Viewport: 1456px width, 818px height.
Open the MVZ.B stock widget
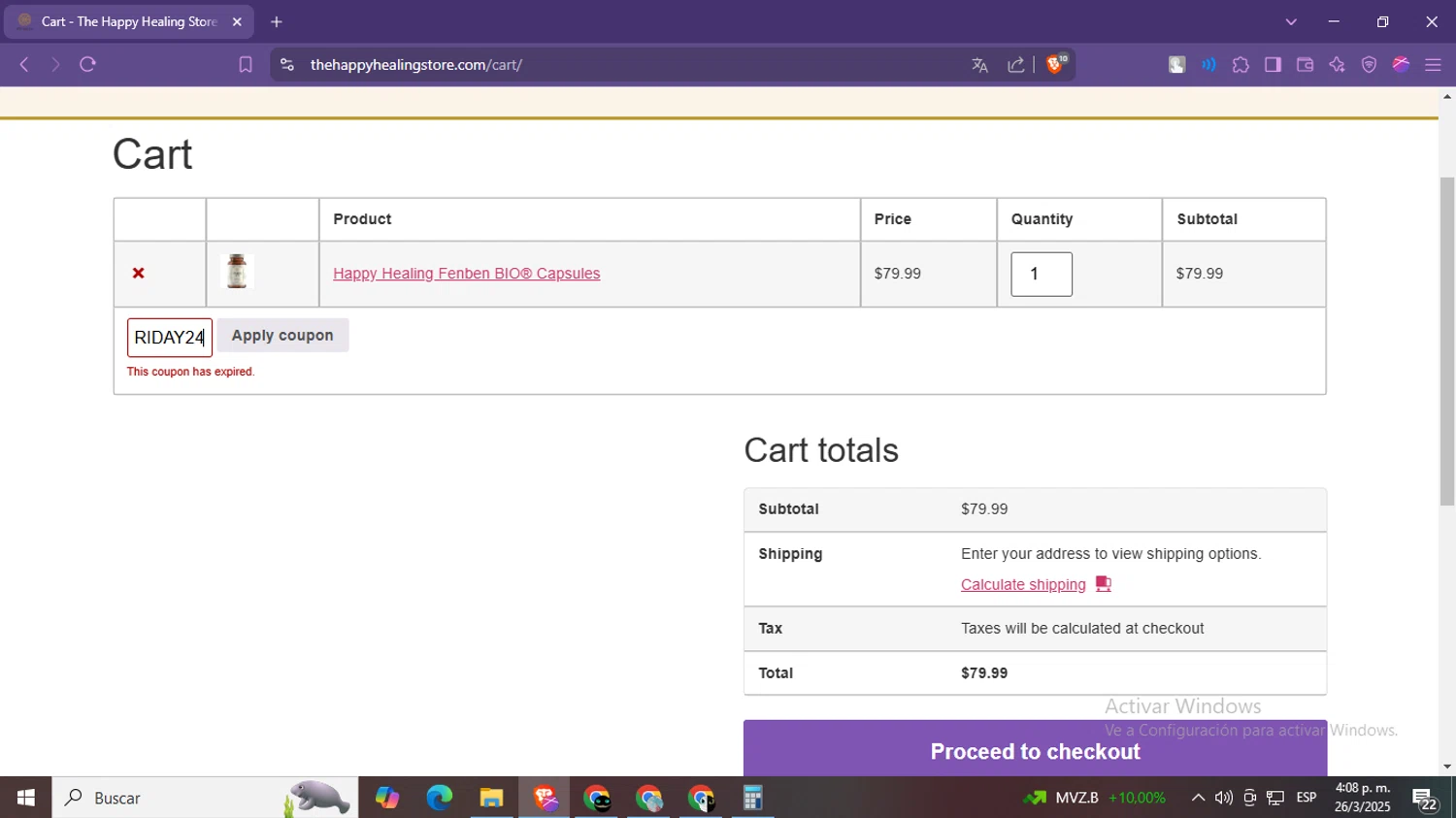pyautogui.click(x=1095, y=798)
